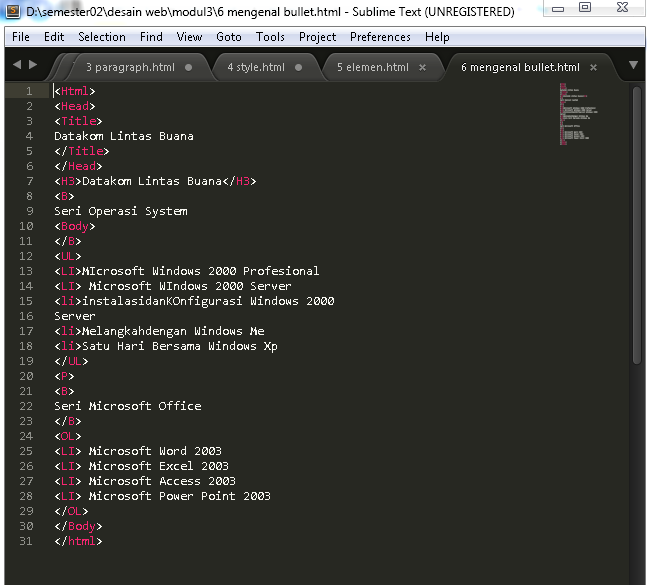Viewport: 647px width, 585px height.
Task: Switch to the 4 style.html tab
Action: 256,67
